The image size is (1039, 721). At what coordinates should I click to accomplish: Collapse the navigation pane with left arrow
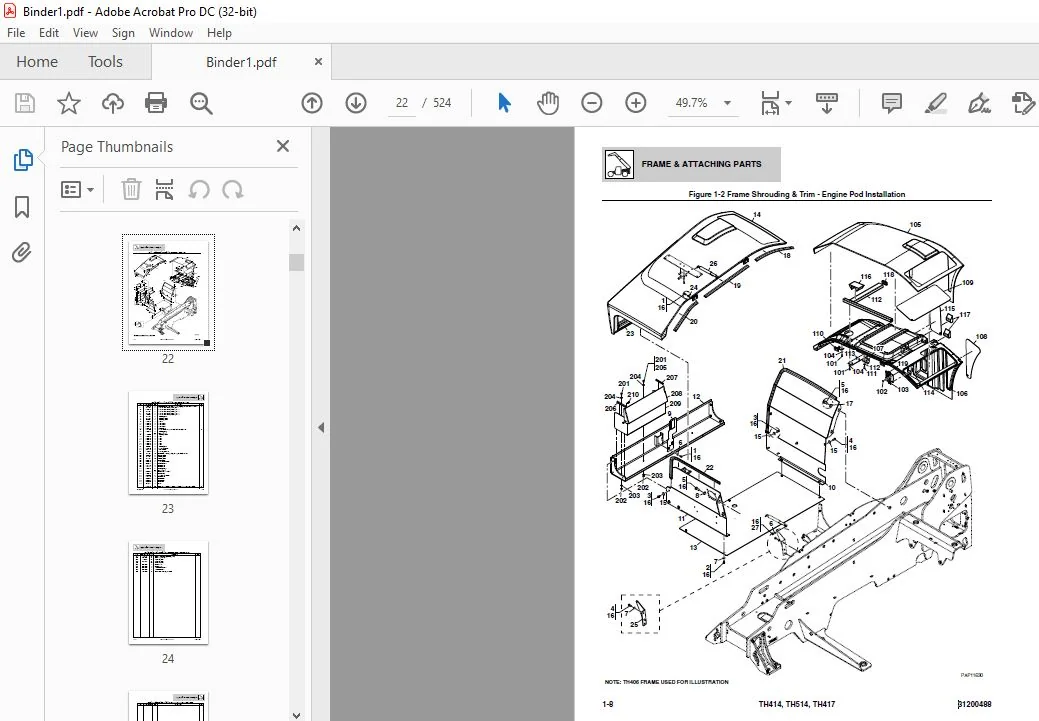[321, 427]
